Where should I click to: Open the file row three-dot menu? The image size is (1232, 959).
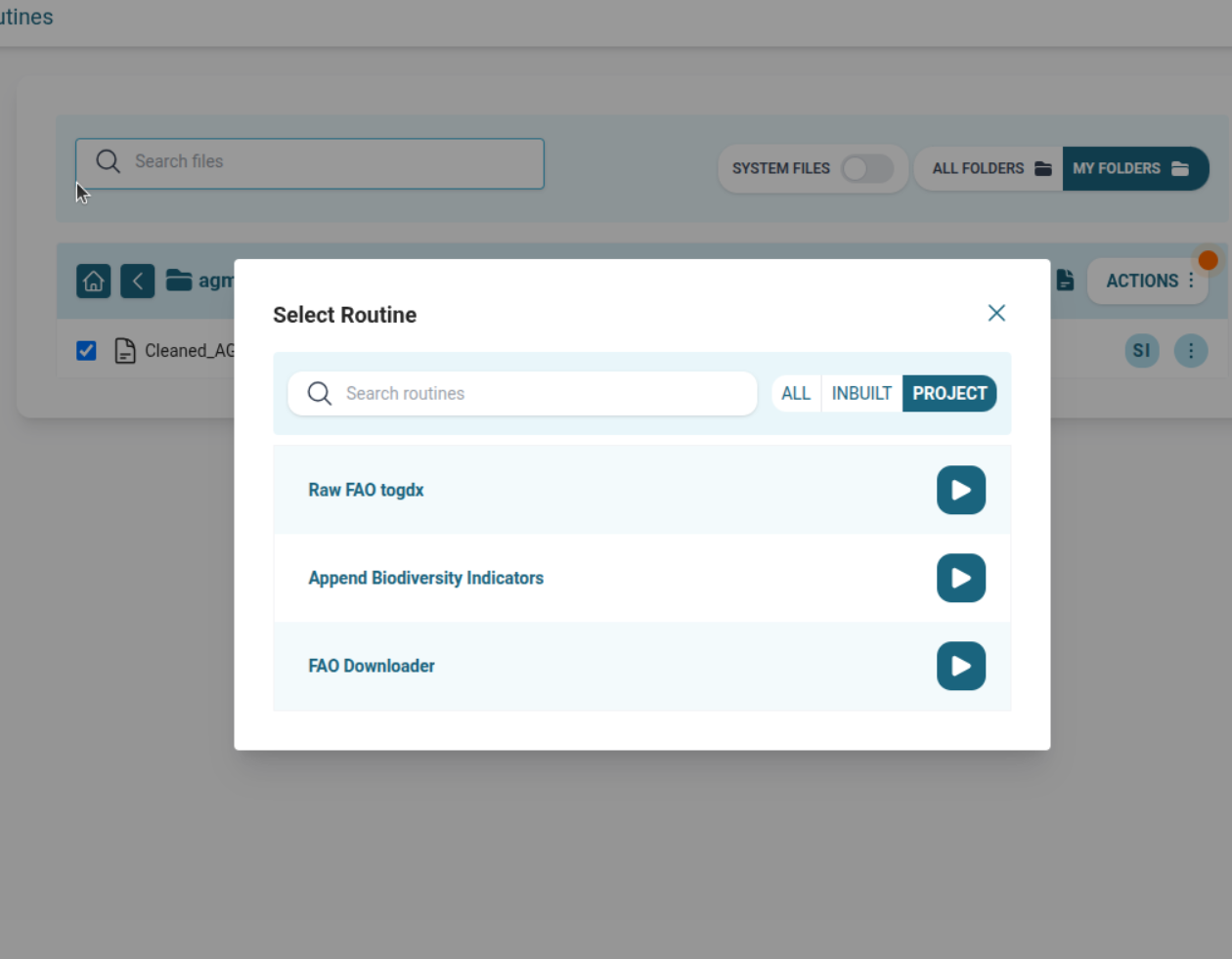coord(1190,350)
